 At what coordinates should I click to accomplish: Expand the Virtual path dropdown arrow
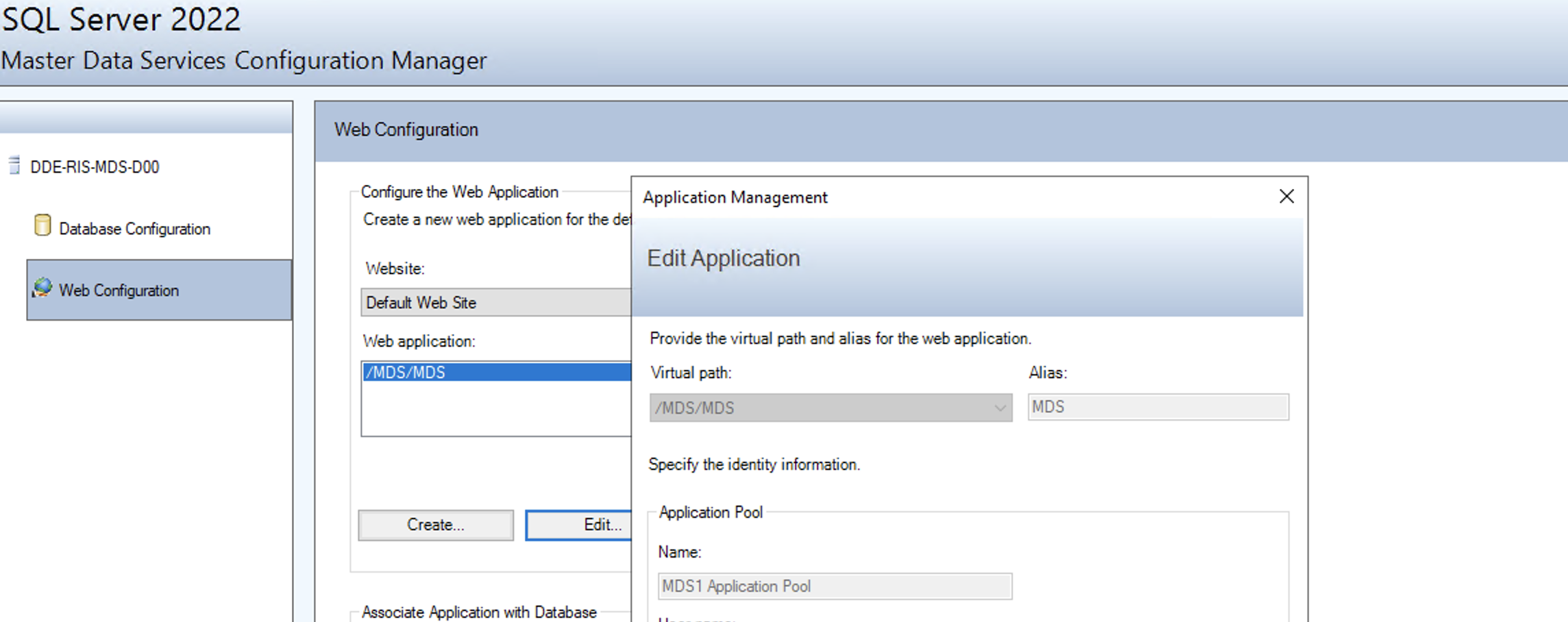[x=1000, y=408]
